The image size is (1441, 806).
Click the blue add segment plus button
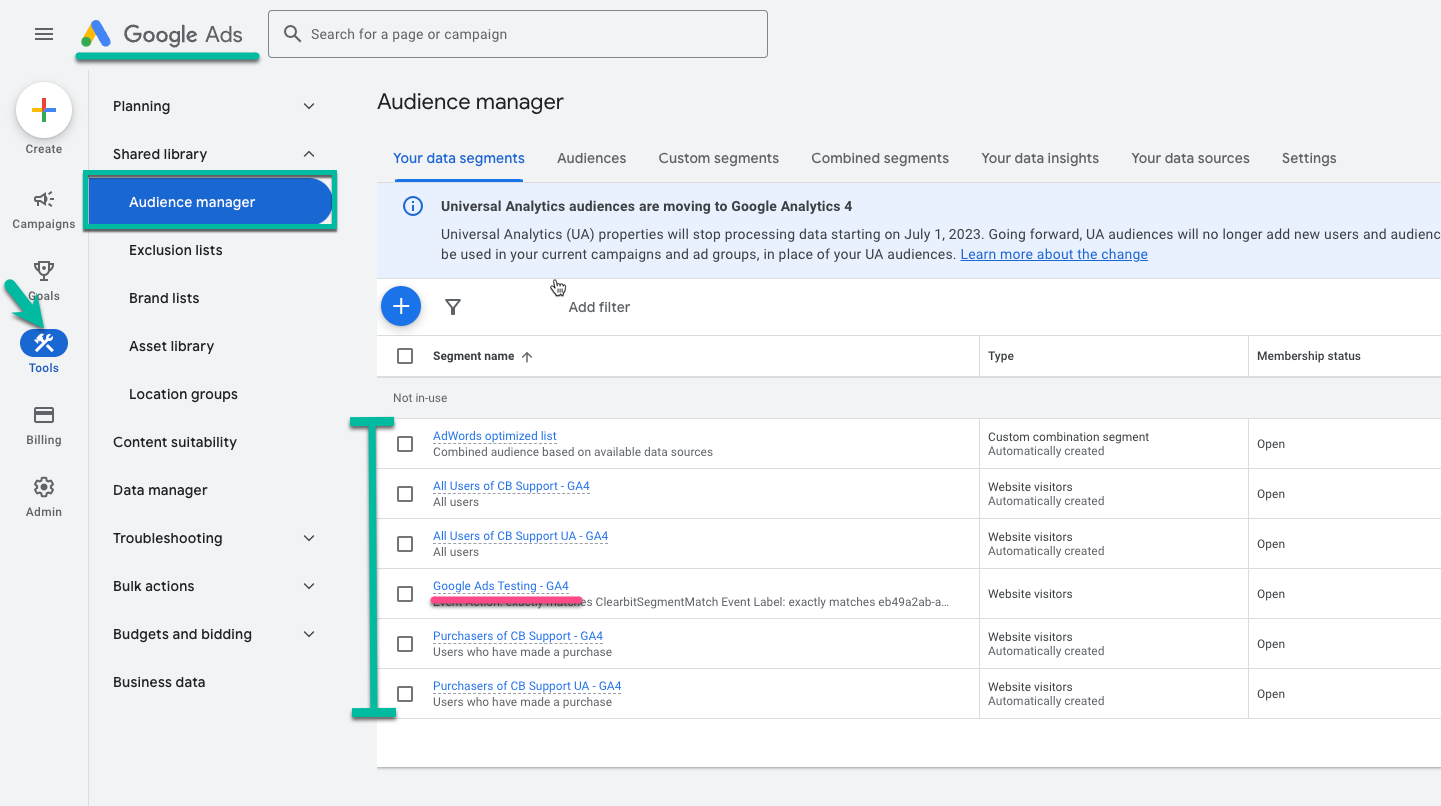click(401, 306)
